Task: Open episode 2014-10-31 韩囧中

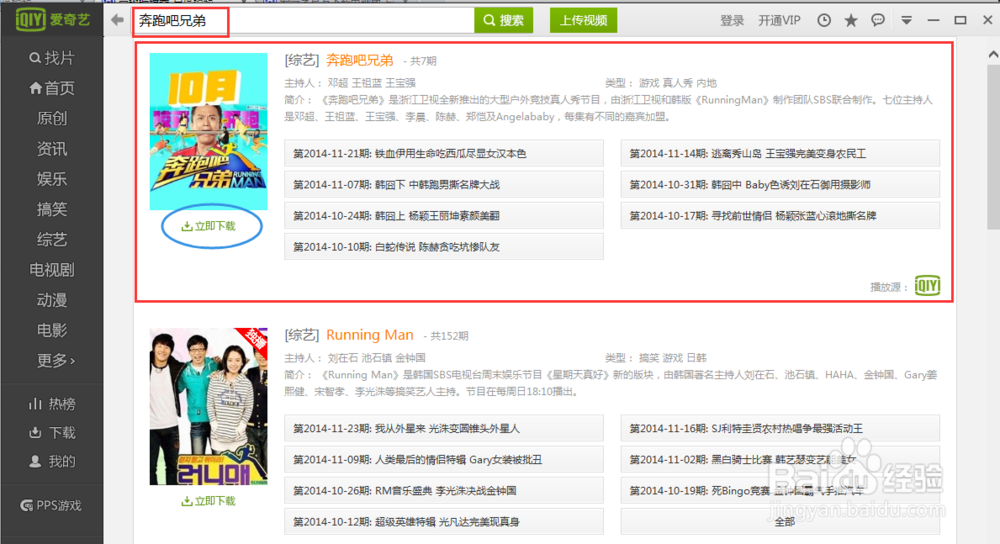Action: (780, 185)
